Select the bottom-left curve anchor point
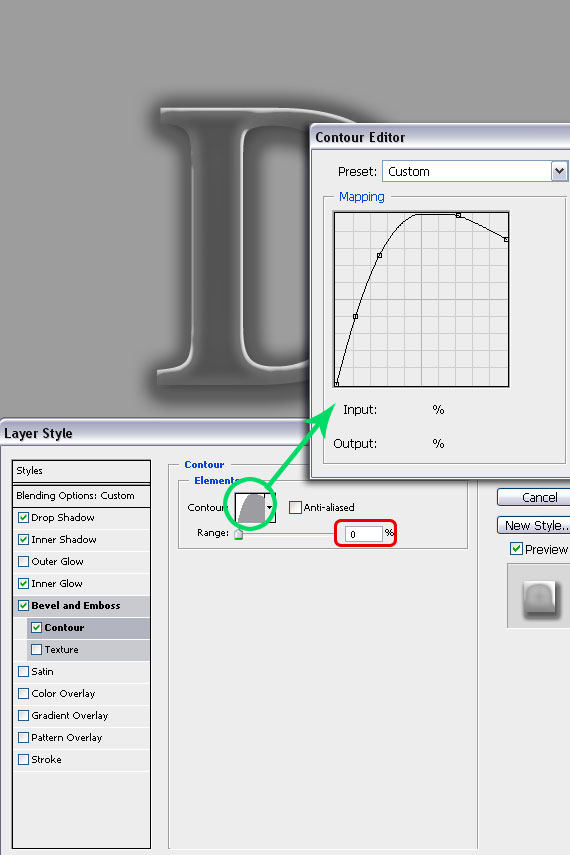This screenshot has width=570, height=855. pyautogui.click(x=337, y=384)
